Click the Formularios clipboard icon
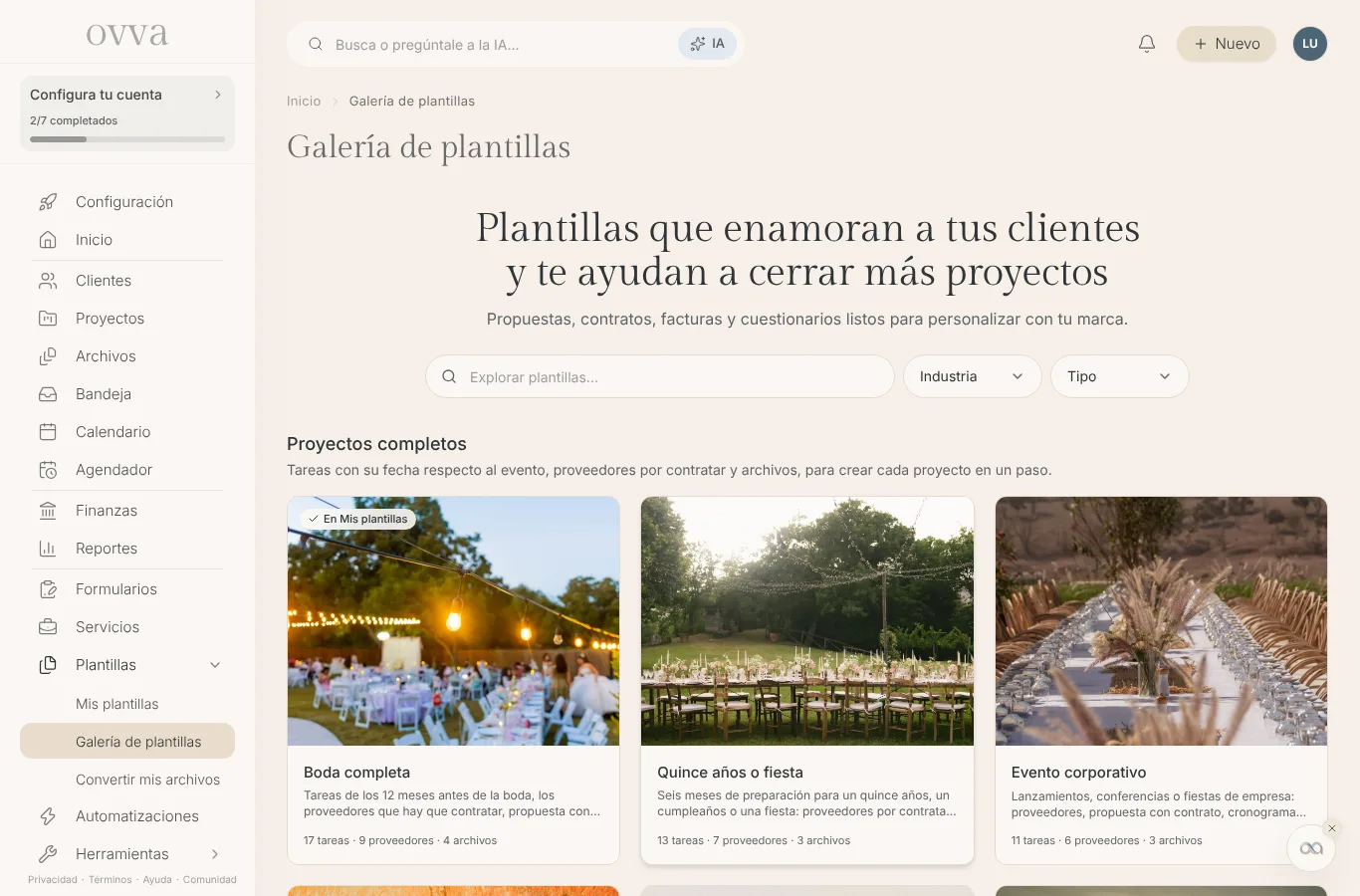Viewport: 1360px width, 896px height. click(48, 589)
